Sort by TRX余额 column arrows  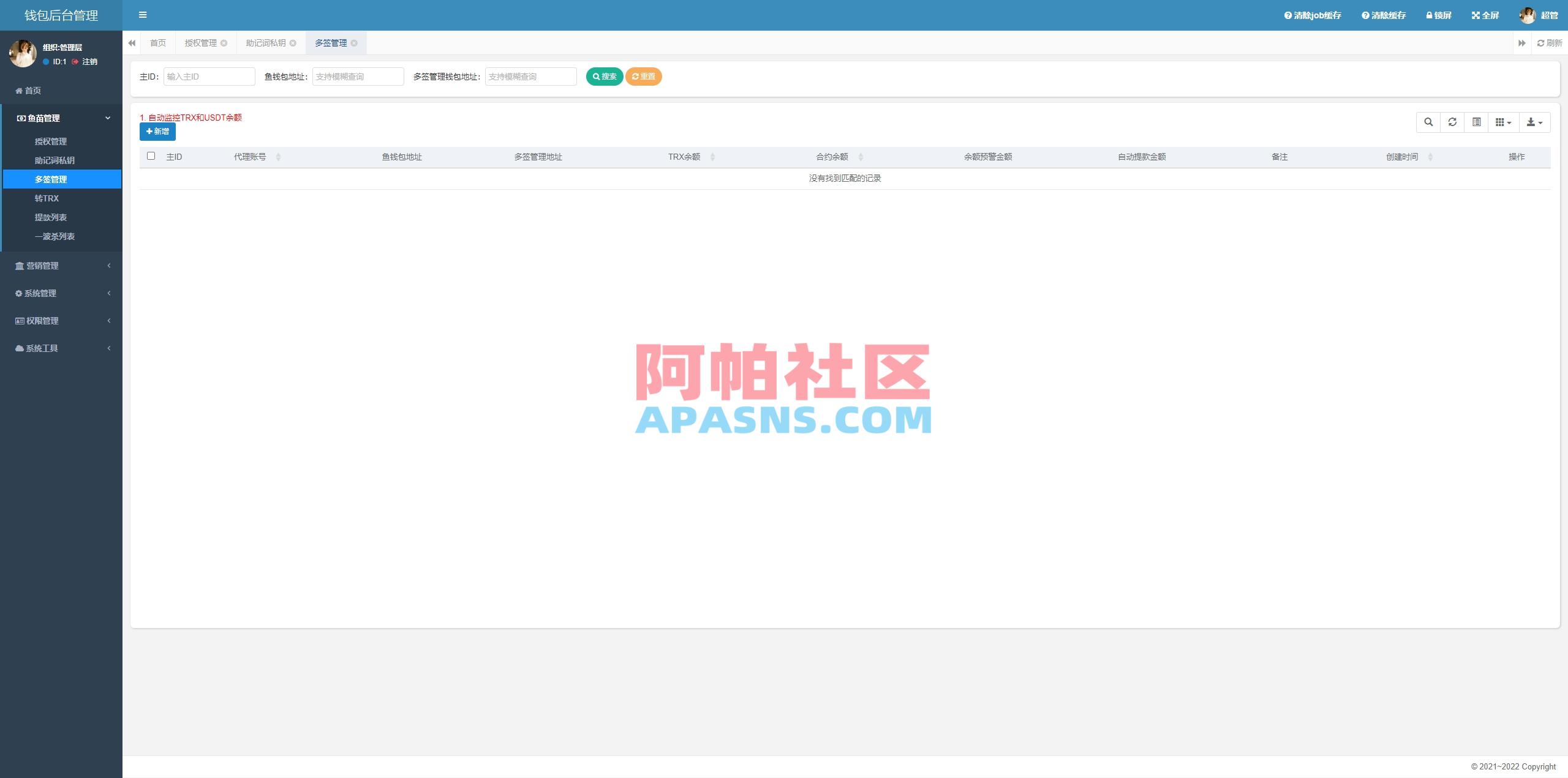tap(712, 156)
